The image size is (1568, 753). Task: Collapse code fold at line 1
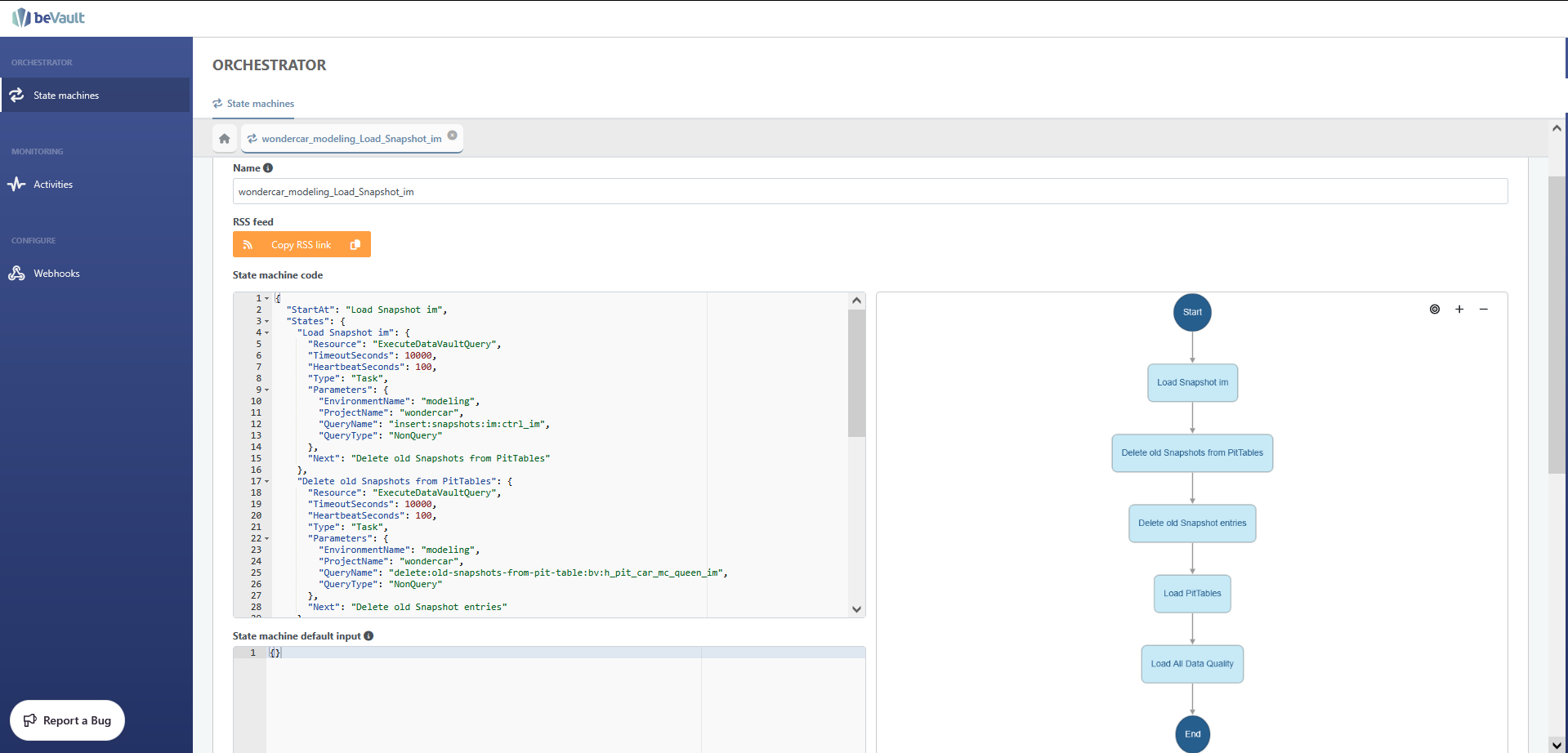coord(267,299)
